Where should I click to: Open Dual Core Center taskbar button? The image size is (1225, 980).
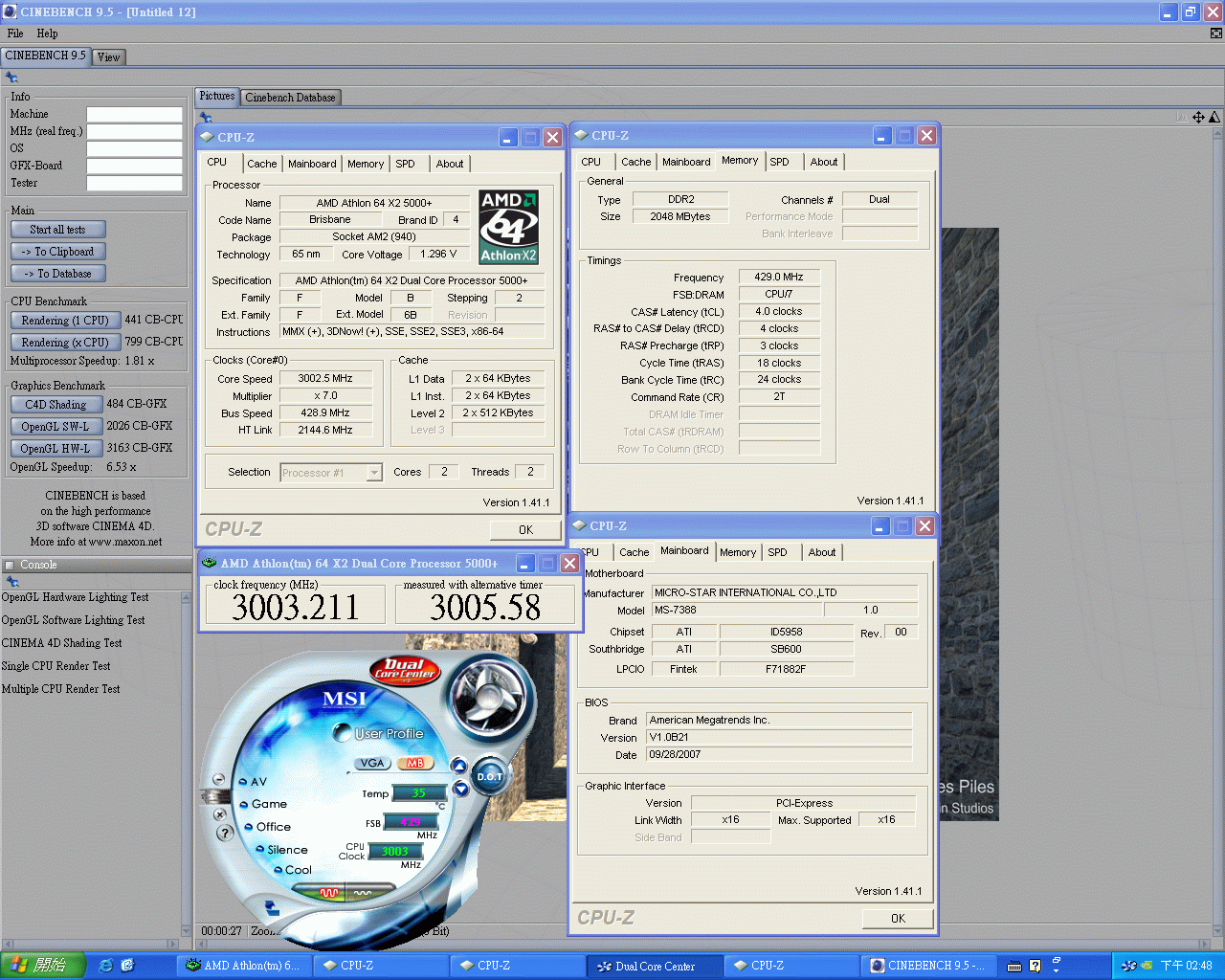coord(655,966)
